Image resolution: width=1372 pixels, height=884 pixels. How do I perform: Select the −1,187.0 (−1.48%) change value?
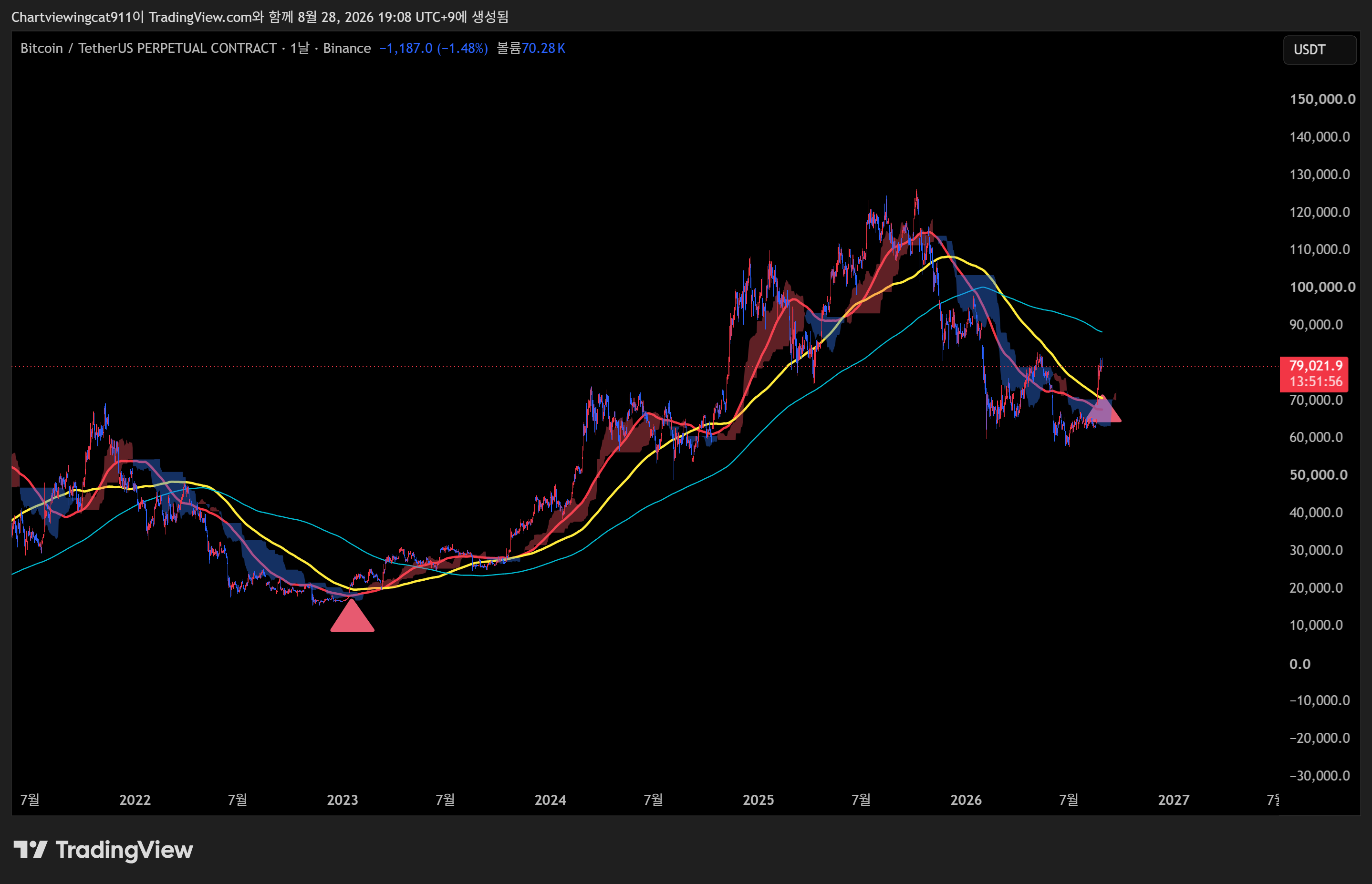click(x=434, y=48)
